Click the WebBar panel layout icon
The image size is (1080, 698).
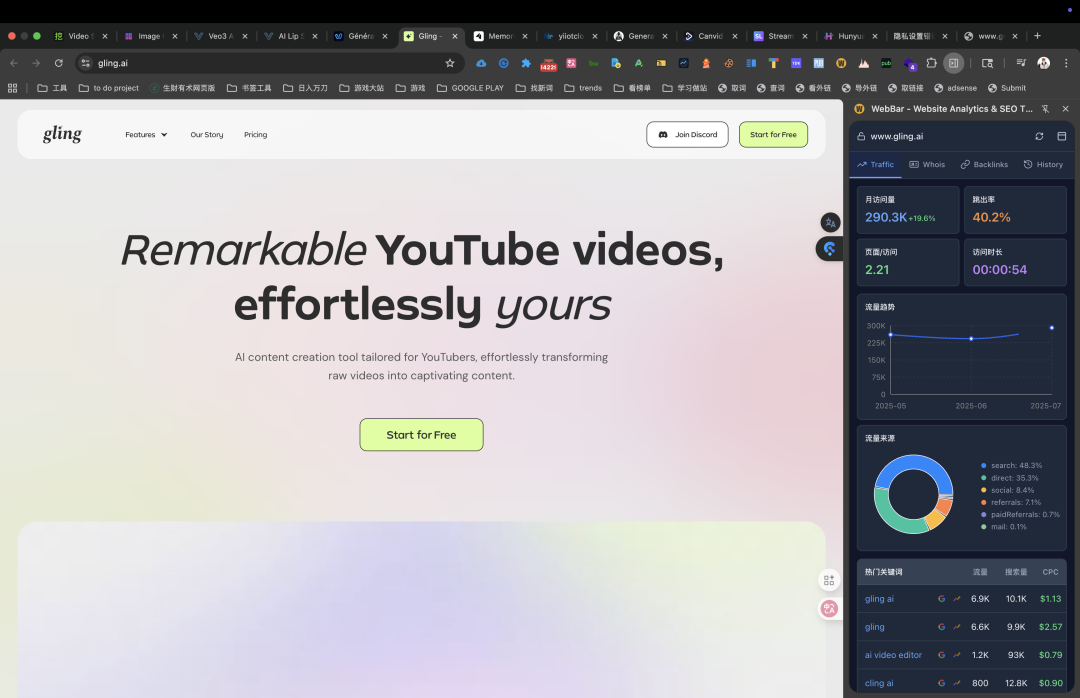[1061, 136]
